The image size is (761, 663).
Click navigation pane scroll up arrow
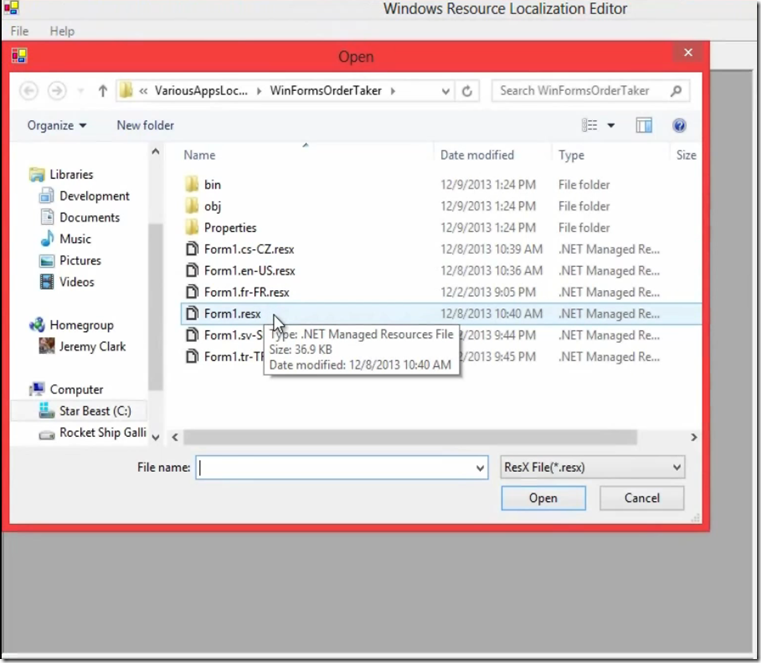click(x=155, y=151)
